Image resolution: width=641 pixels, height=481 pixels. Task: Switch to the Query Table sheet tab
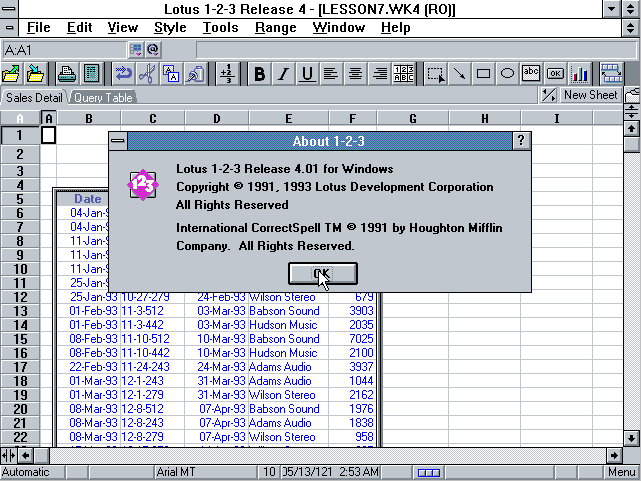click(103, 98)
